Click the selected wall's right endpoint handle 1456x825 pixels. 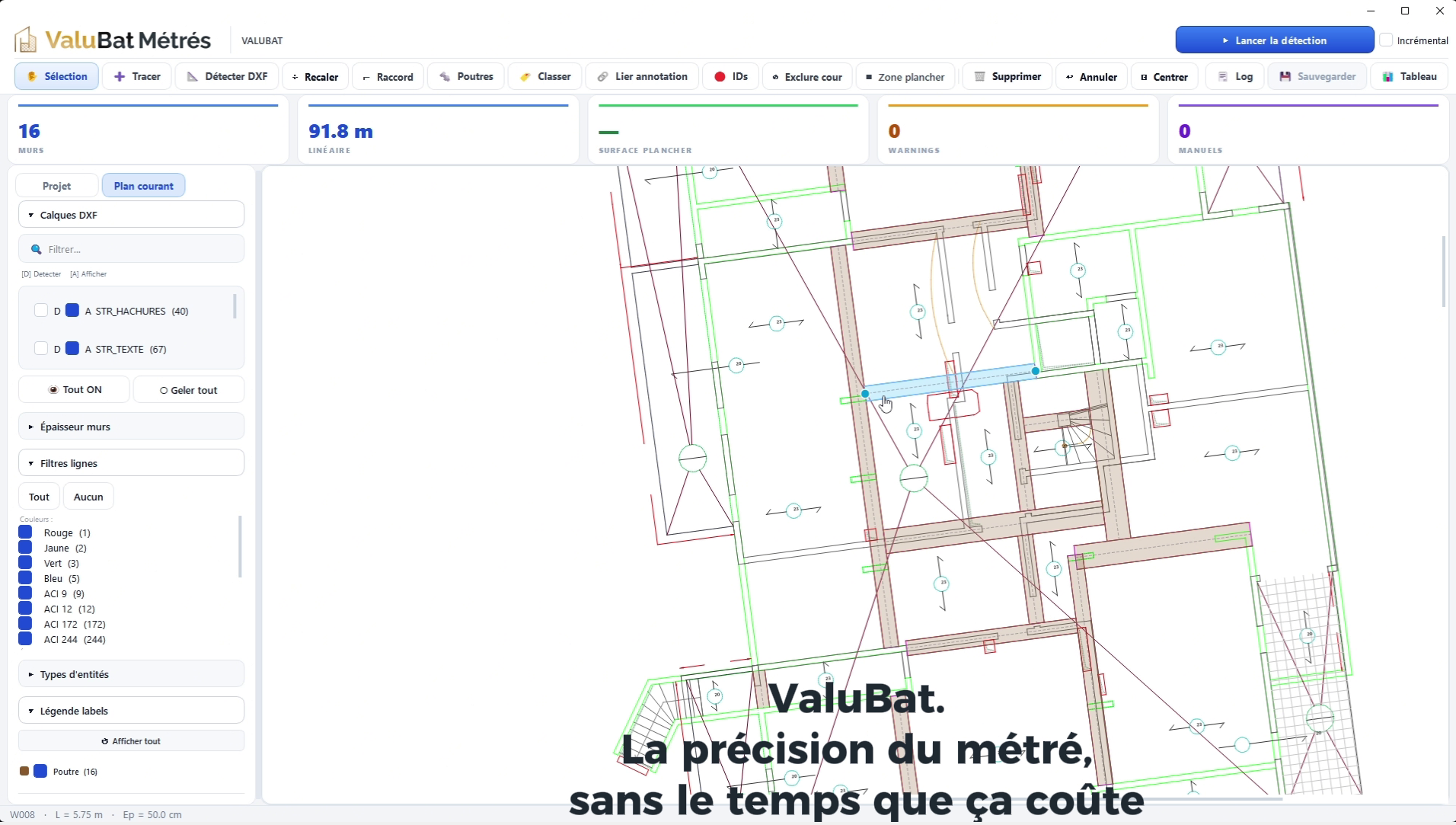[x=1036, y=371]
